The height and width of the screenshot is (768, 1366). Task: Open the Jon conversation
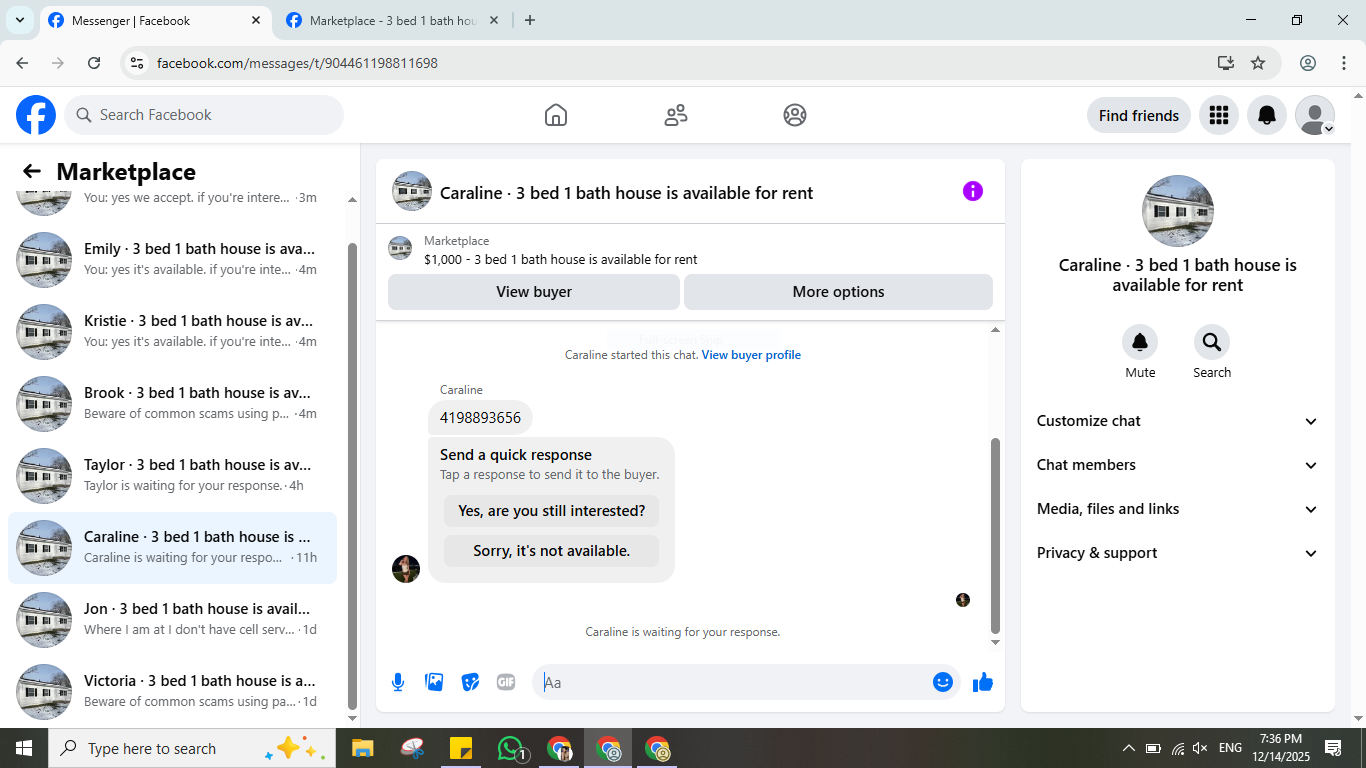172,620
